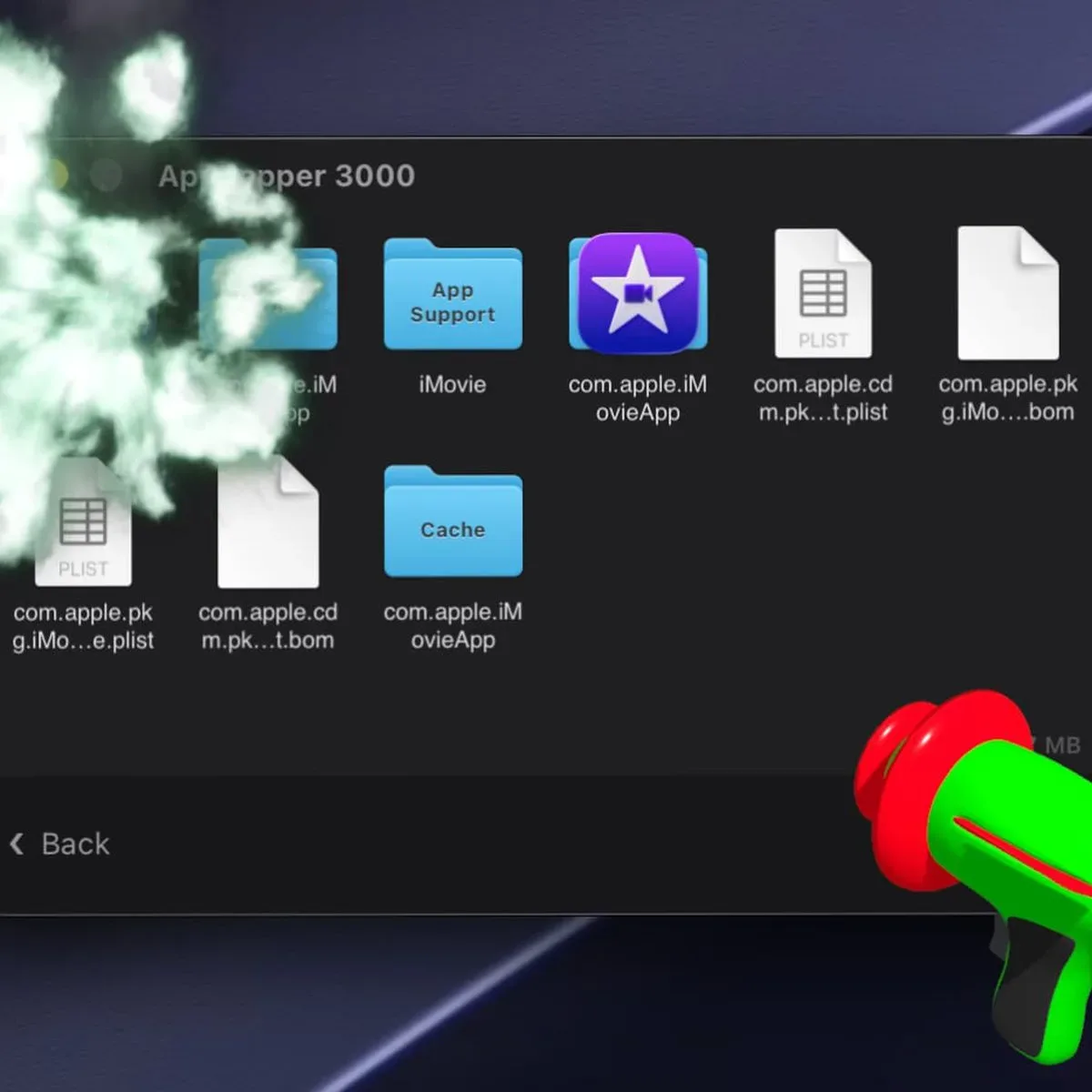
Task: Click the com.apple.cdm.pk…t.bom filename label
Action: [268, 626]
